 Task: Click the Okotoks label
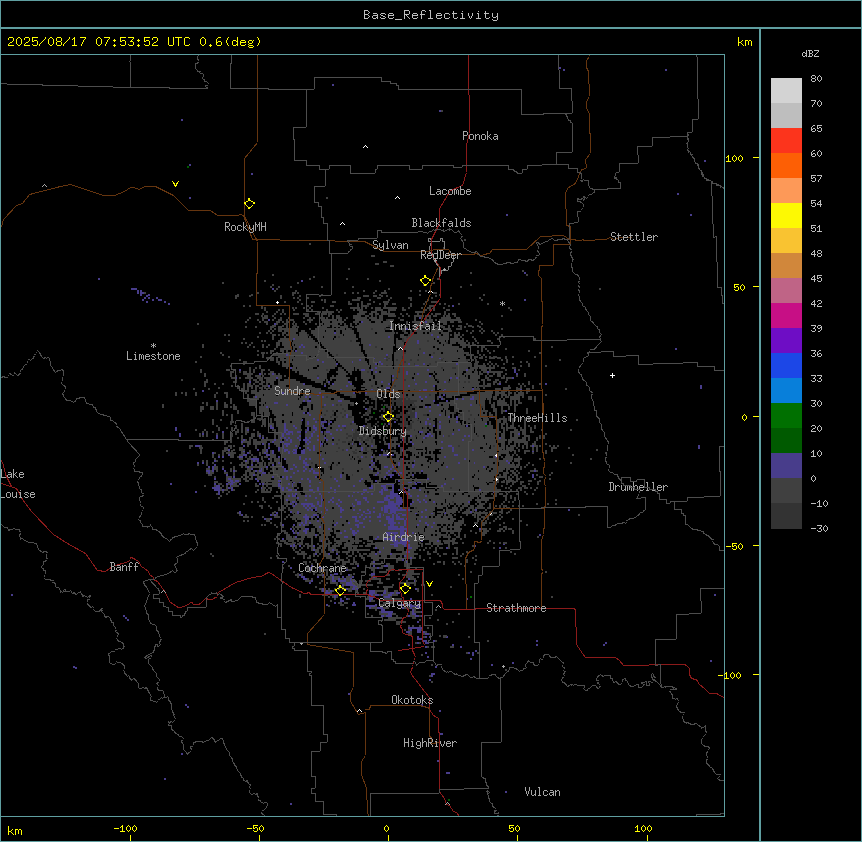(x=412, y=700)
